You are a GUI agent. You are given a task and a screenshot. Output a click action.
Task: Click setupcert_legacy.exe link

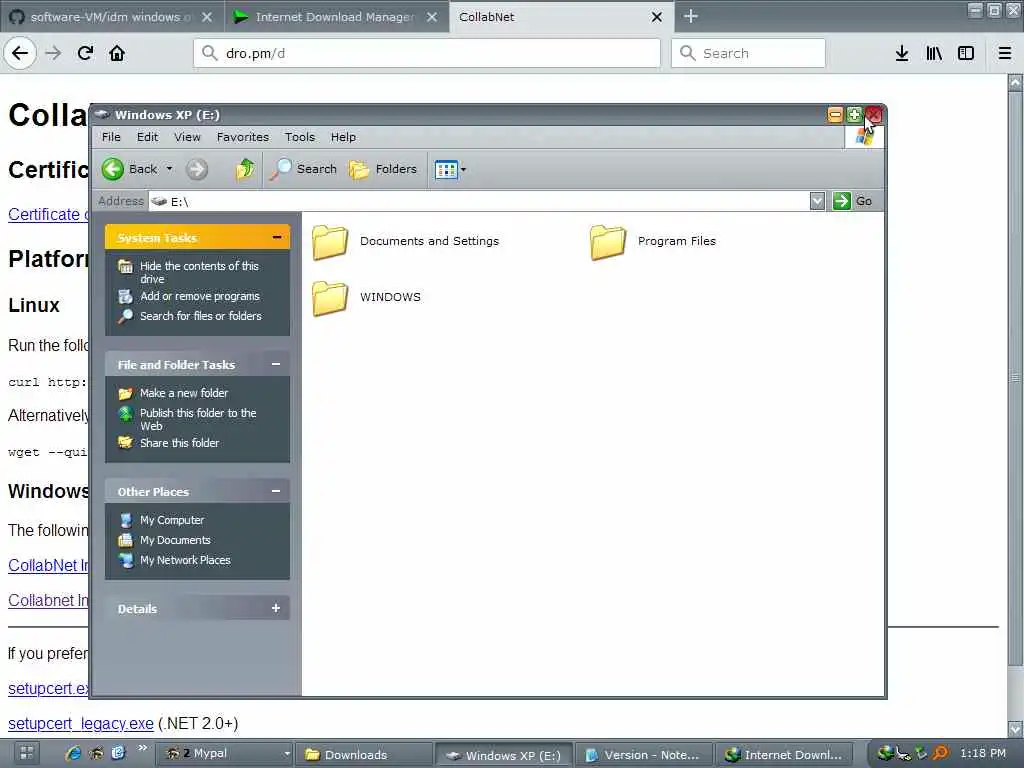coord(81,724)
